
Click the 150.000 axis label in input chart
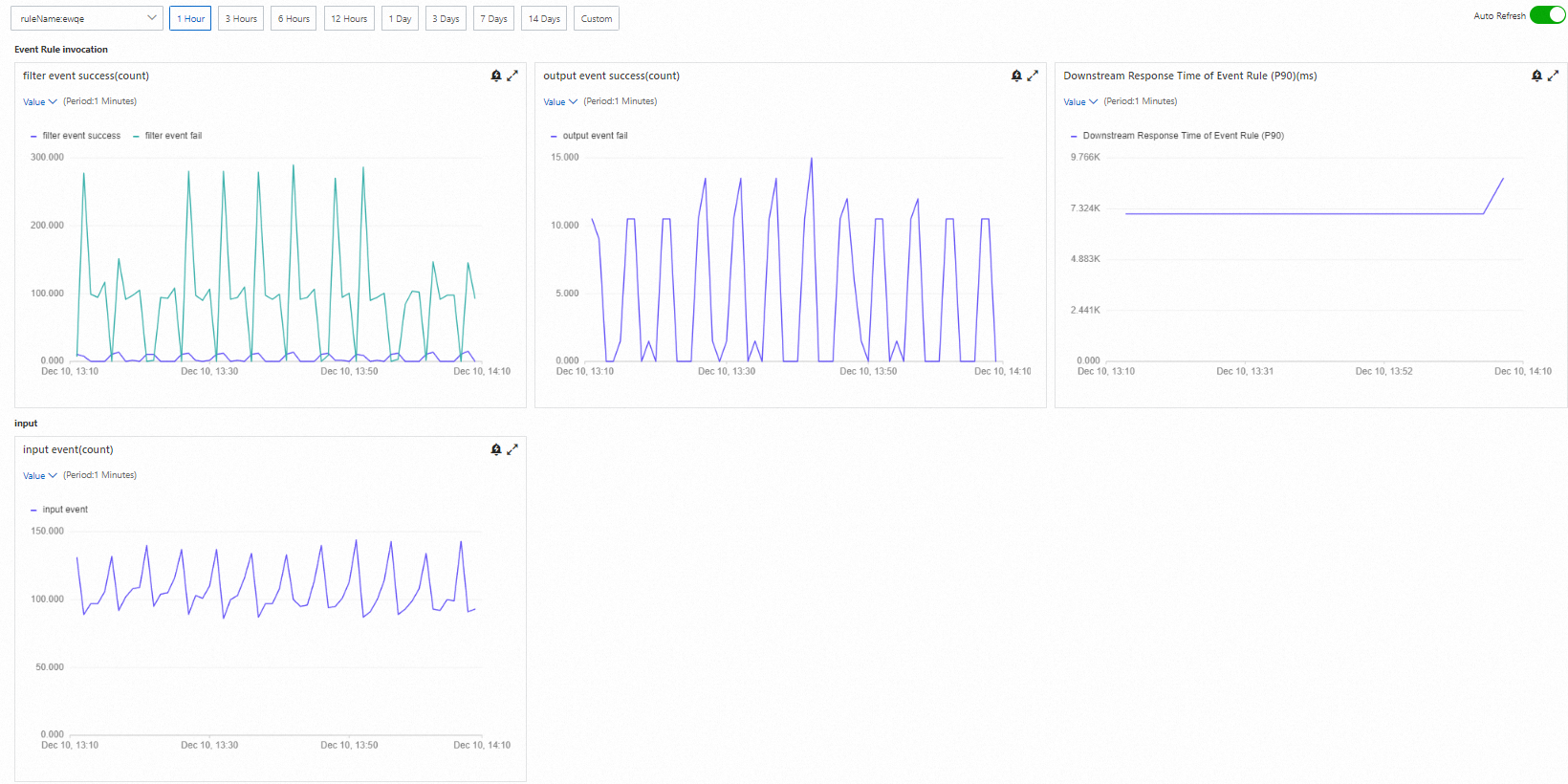click(48, 531)
